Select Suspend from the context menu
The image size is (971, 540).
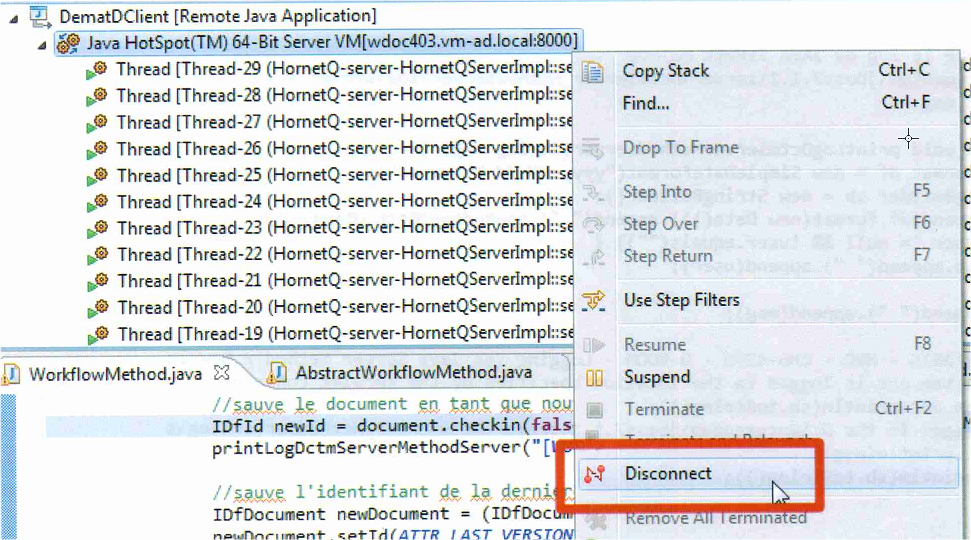(x=657, y=377)
